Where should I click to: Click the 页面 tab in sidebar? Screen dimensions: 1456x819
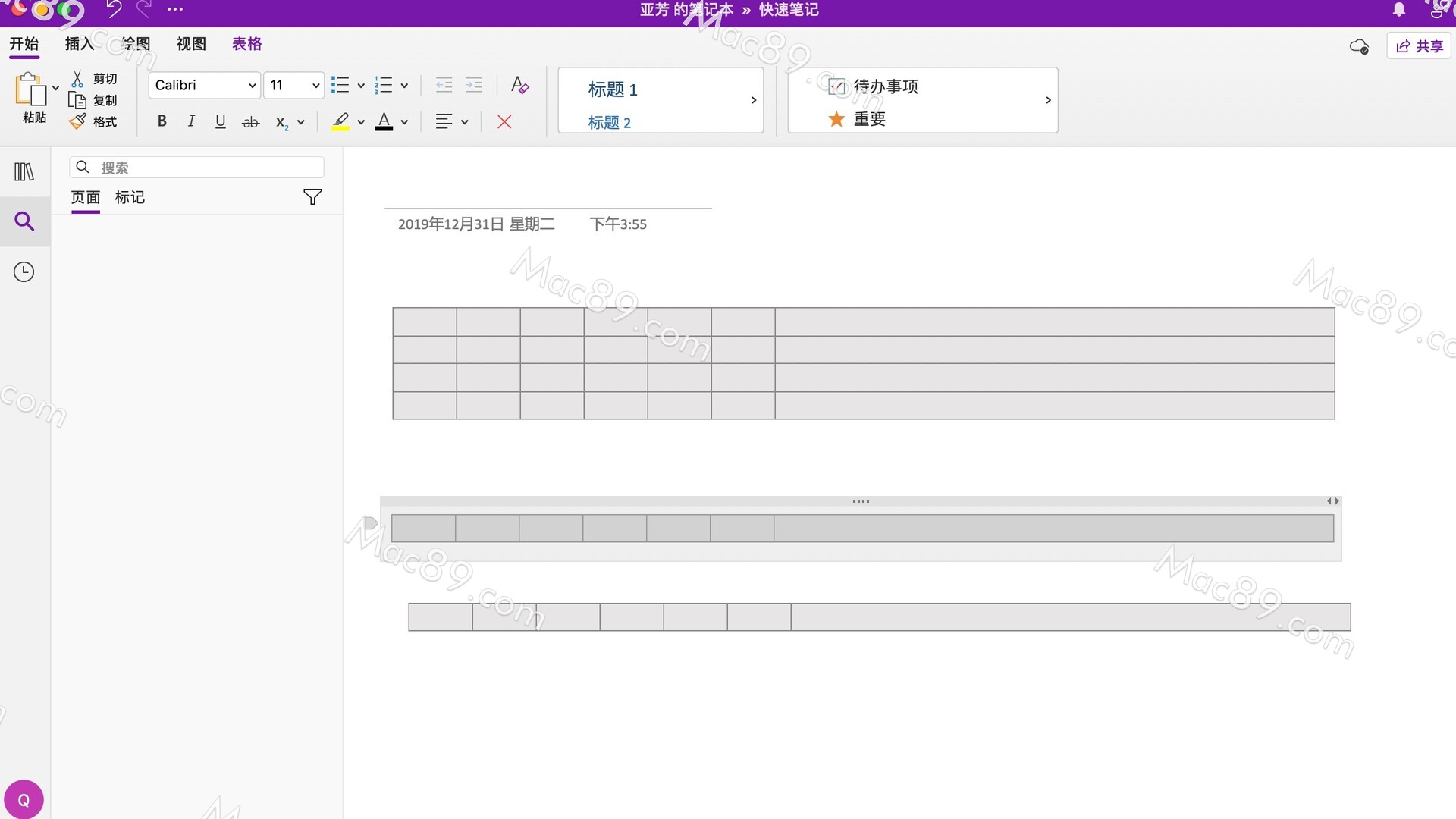pos(85,197)
